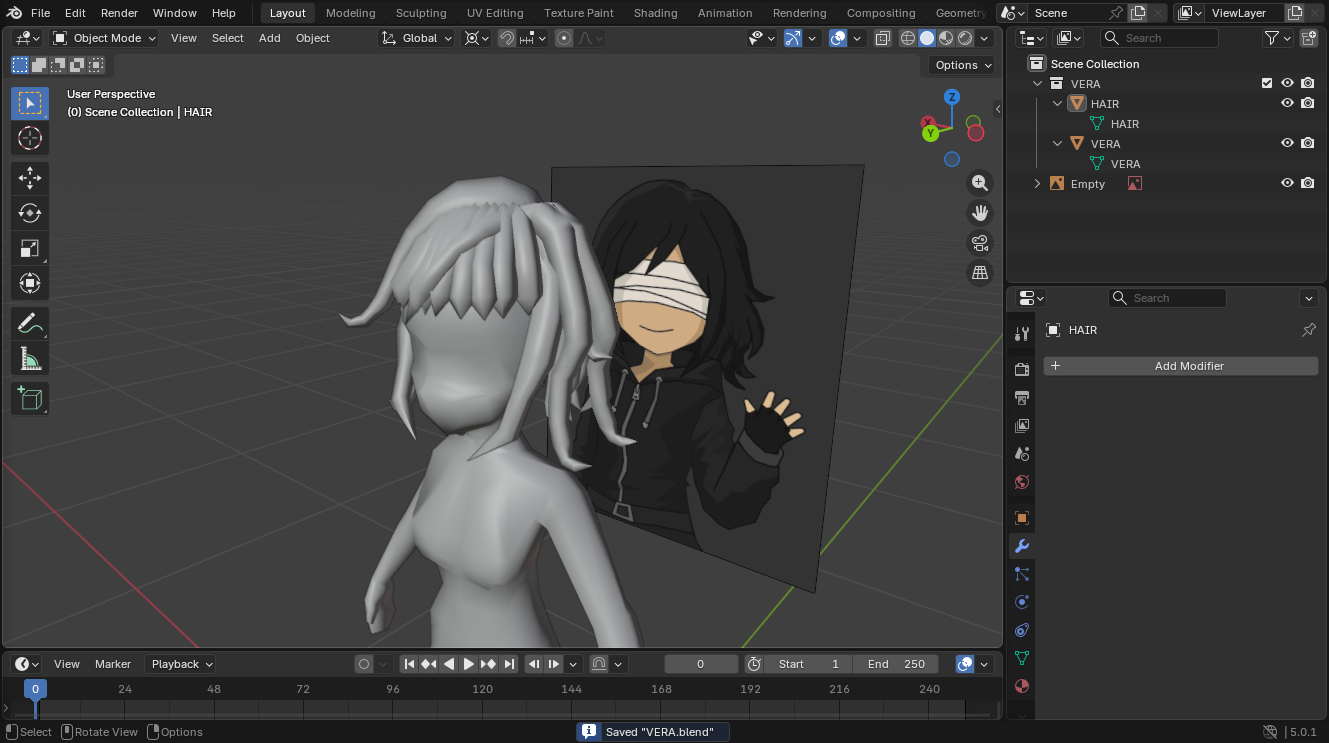The image size is (1329, 743).
Task: Switch to the Shading workspace tab
Action: click(656, 13)
